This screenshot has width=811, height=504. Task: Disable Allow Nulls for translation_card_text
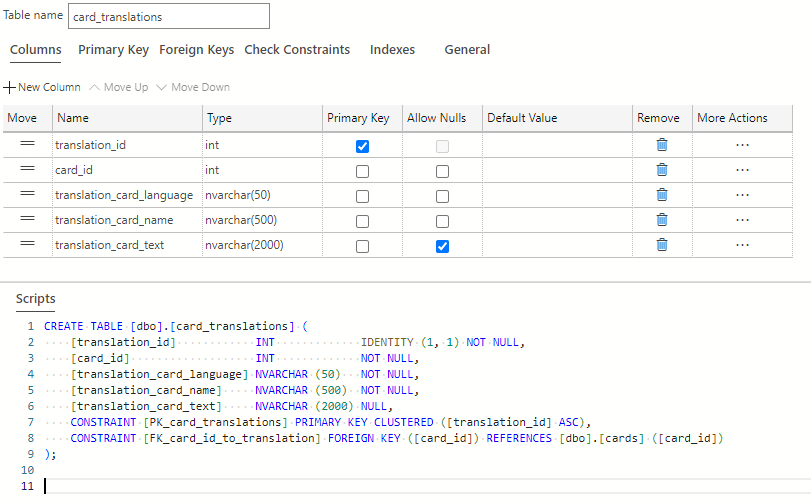[x=442, y=246]
